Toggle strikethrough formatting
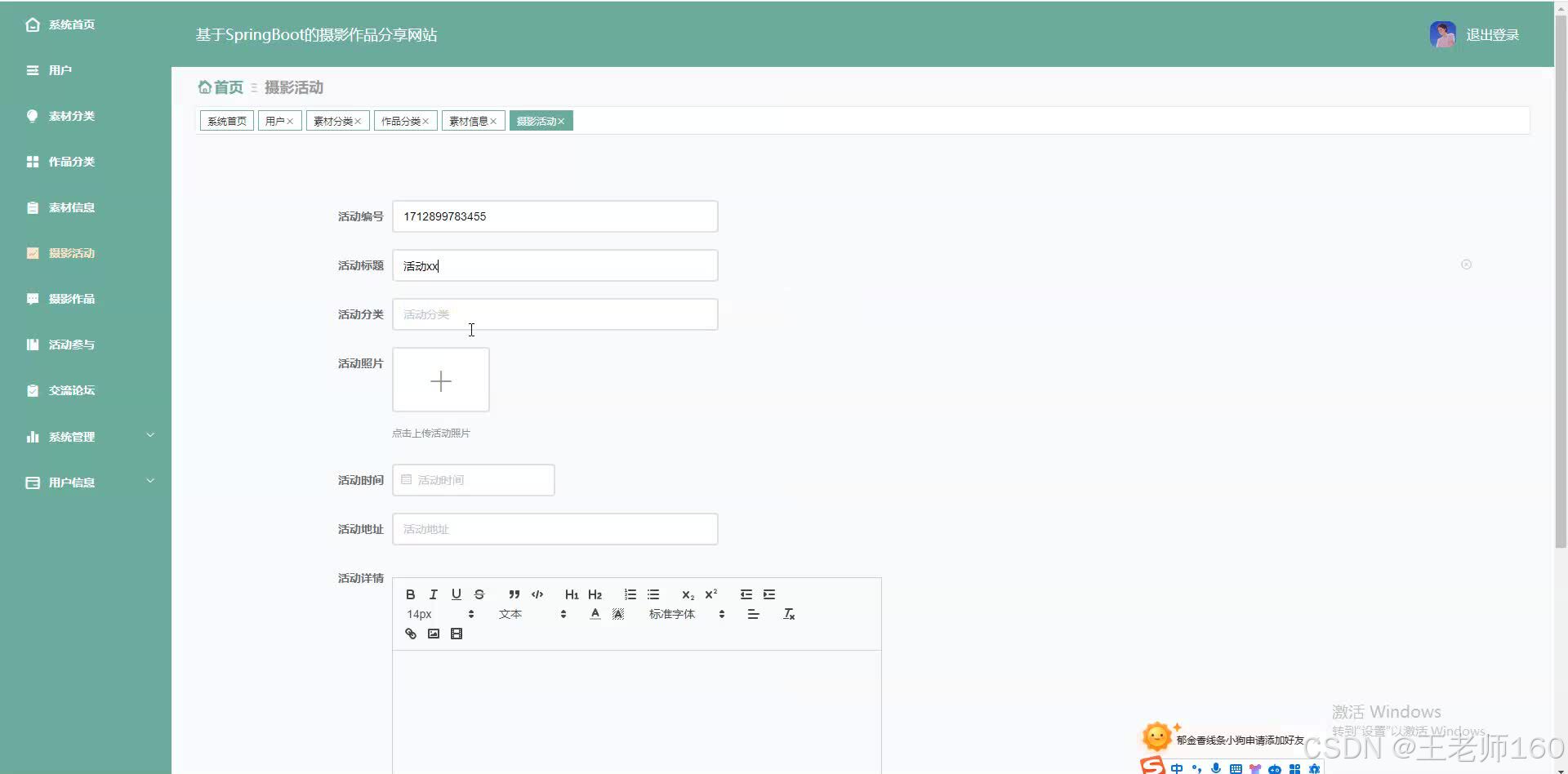Screen dimensions: 1568x774 pos(479,594)
